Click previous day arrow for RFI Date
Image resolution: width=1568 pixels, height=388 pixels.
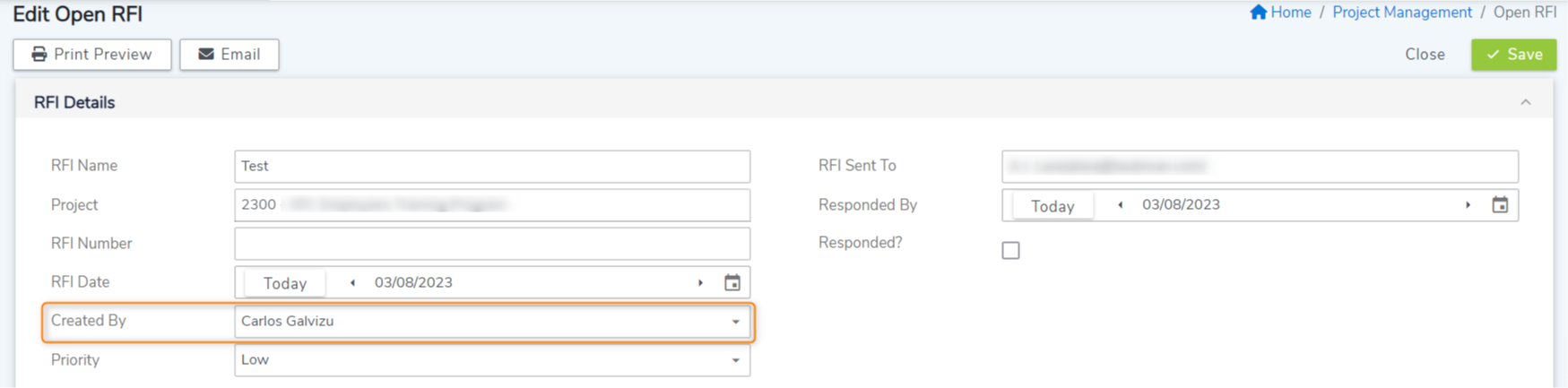point(352,283)
